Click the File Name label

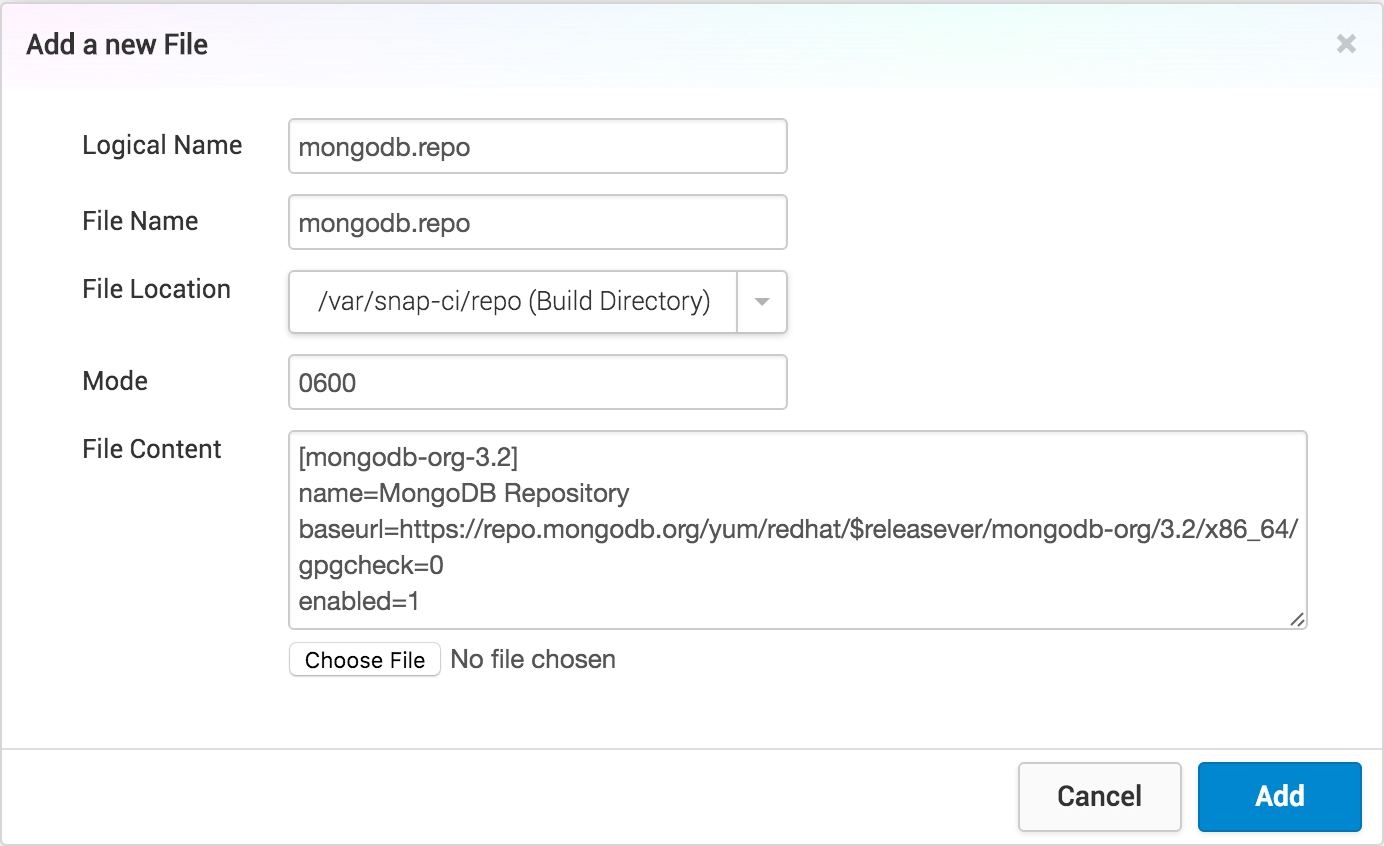click(140, 221)
